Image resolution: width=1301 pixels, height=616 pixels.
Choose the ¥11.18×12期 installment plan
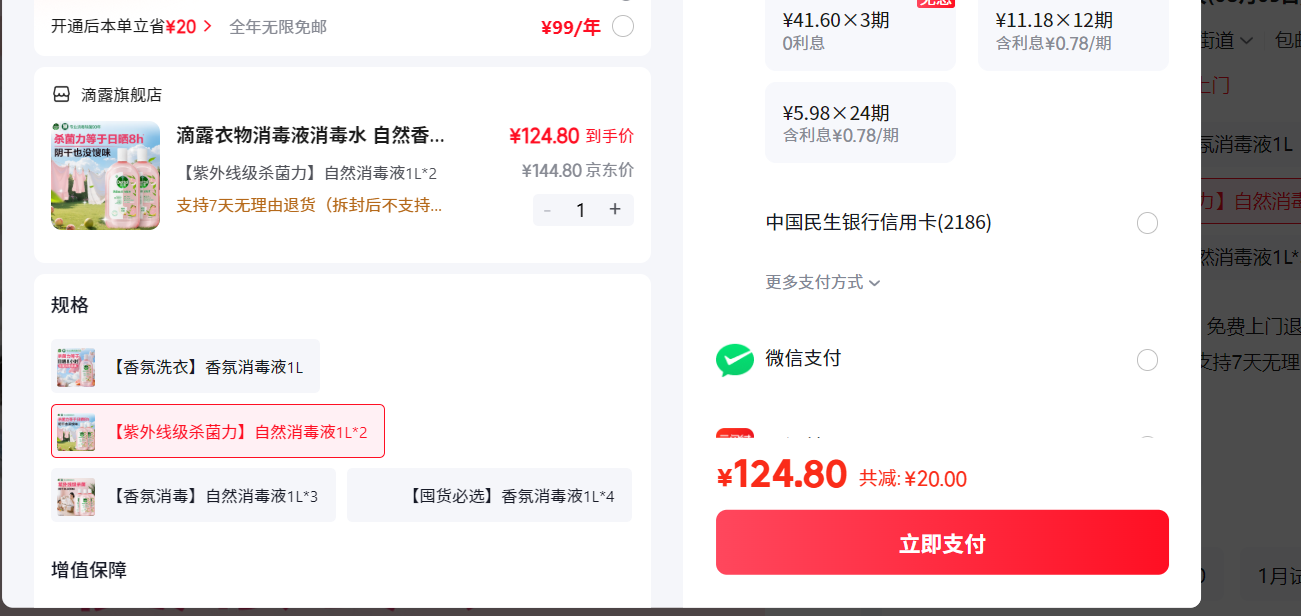click(1073, 31)
